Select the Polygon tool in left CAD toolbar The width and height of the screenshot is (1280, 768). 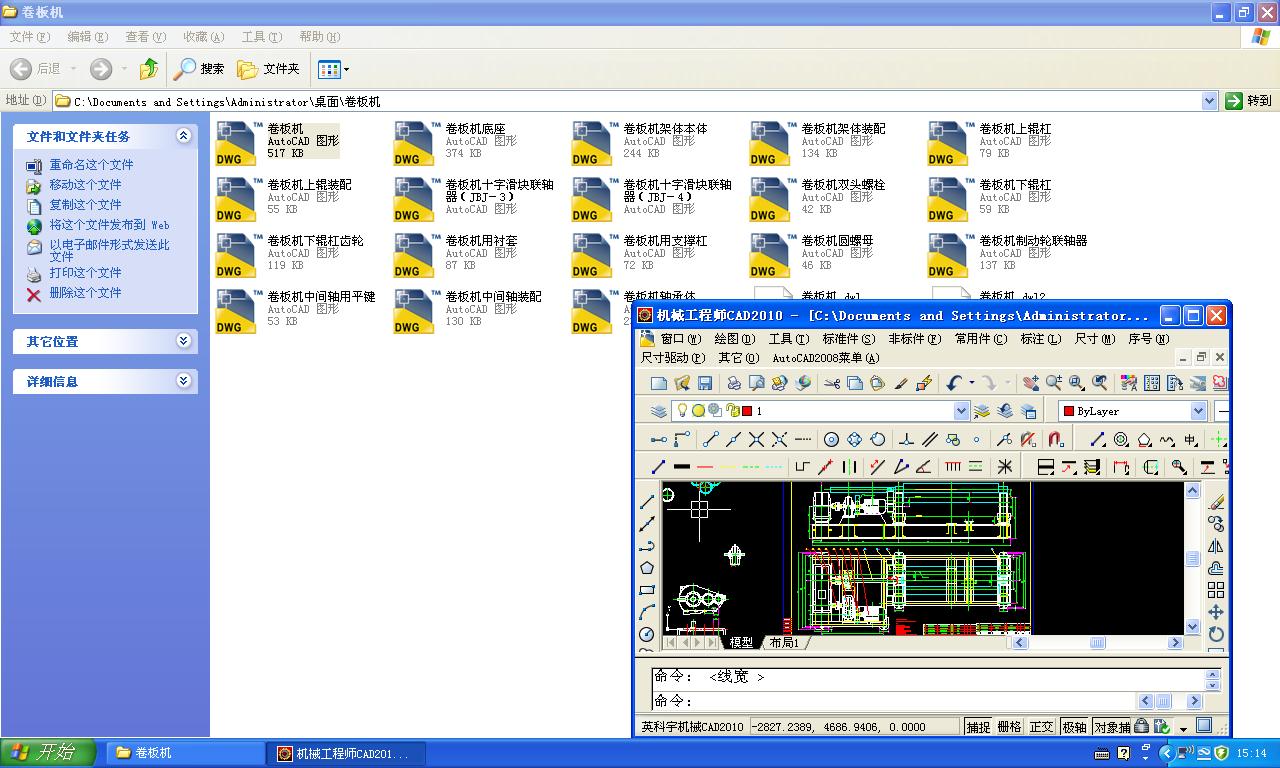click(647, 568)
